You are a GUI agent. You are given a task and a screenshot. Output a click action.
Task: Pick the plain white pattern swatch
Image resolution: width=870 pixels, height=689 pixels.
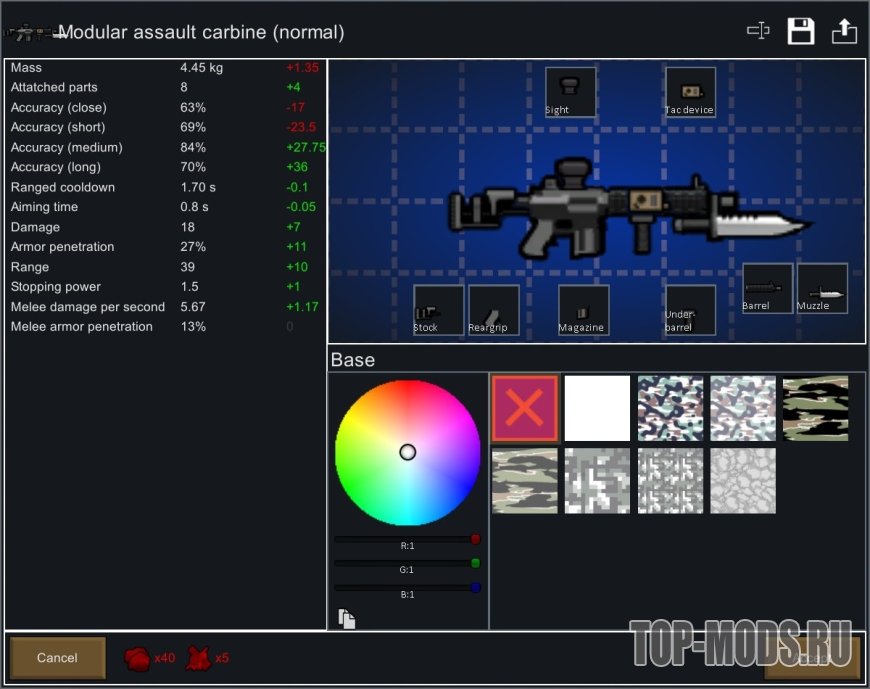point(597,408)
